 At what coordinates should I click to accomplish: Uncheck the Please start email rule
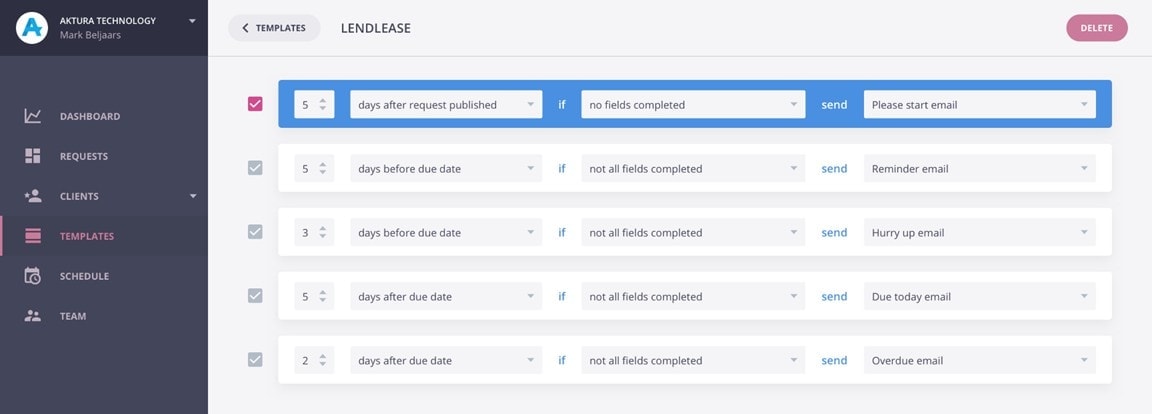tap(255, 104)
